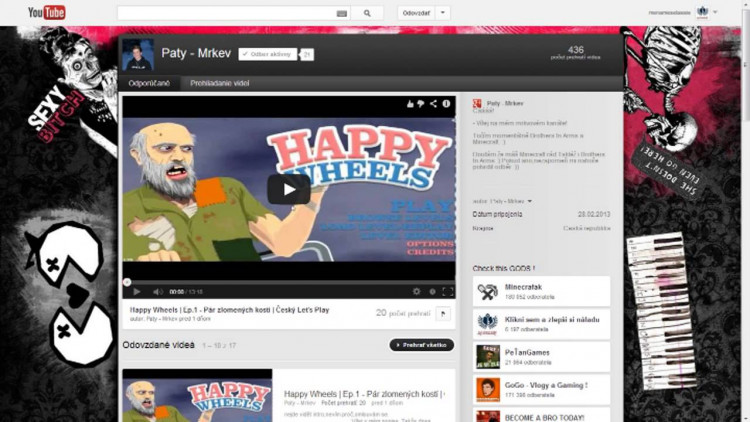Click the PeTanGames channel avatar
The image size is (750, 422).
[488, 357]
